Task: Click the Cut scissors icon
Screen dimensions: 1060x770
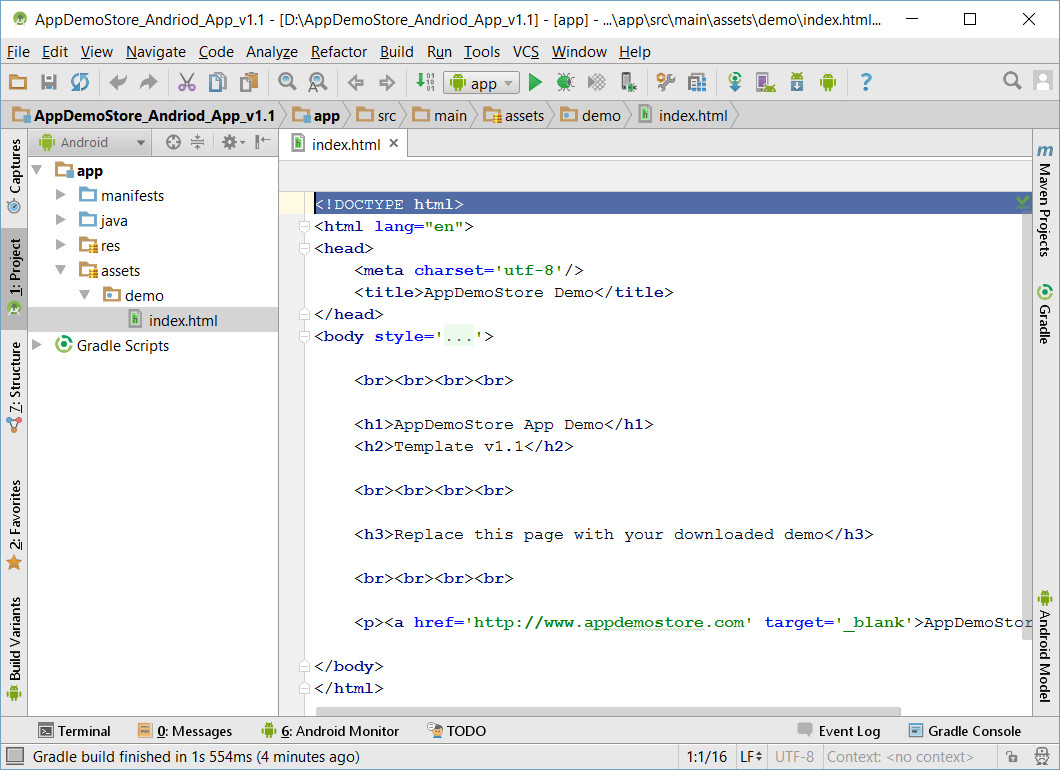Action: [x=187, y=82]
